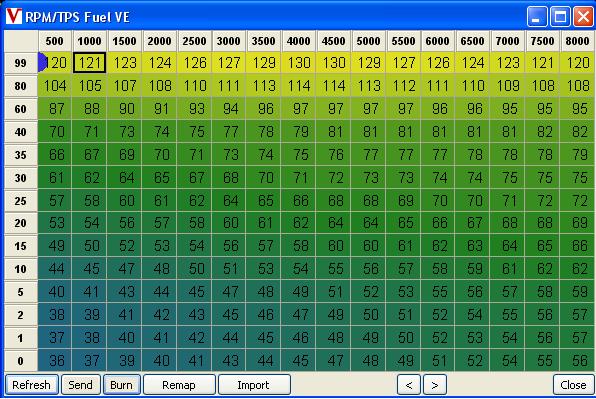Viewport: 596px width, 399px height.
Task: Select the 4500 RPM column header
Action: click(333, 41)
